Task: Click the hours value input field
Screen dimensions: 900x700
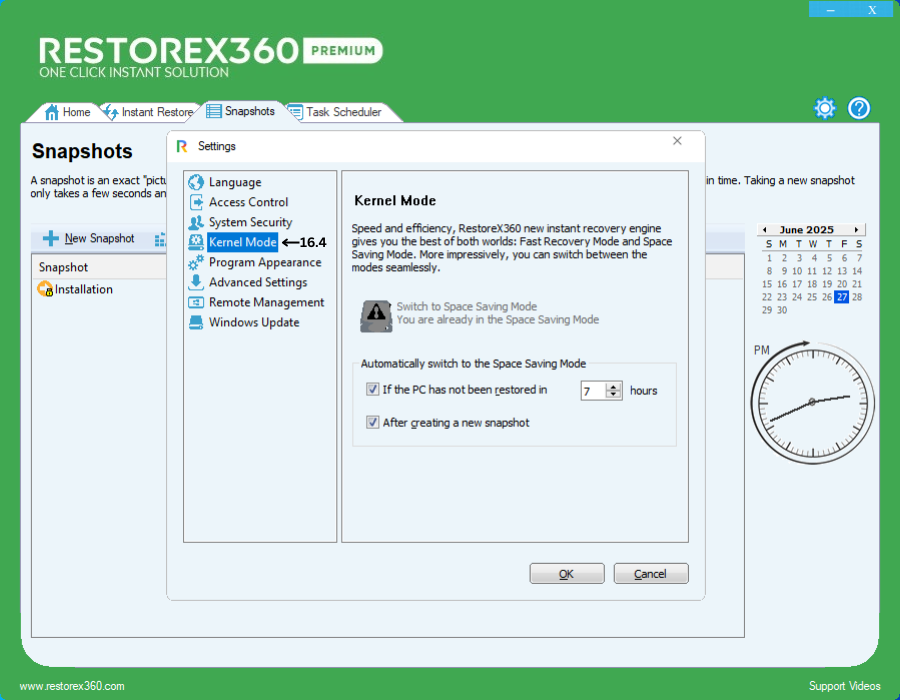Action: [594, 391]
